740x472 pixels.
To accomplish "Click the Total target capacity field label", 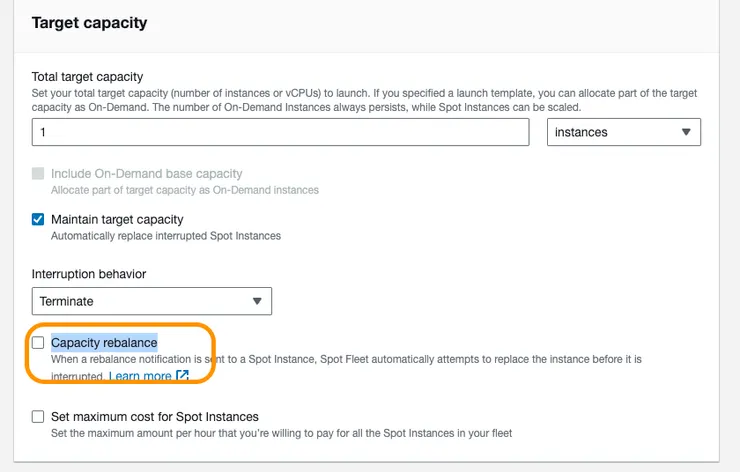I will click(87, 77).
